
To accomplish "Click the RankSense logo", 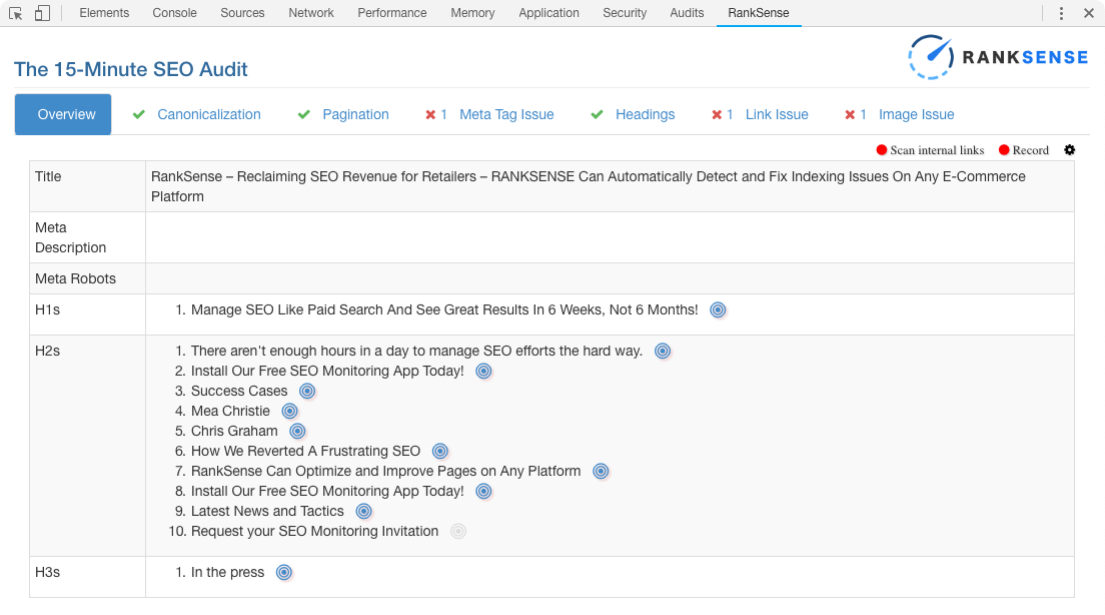I will tap(998, 57).
